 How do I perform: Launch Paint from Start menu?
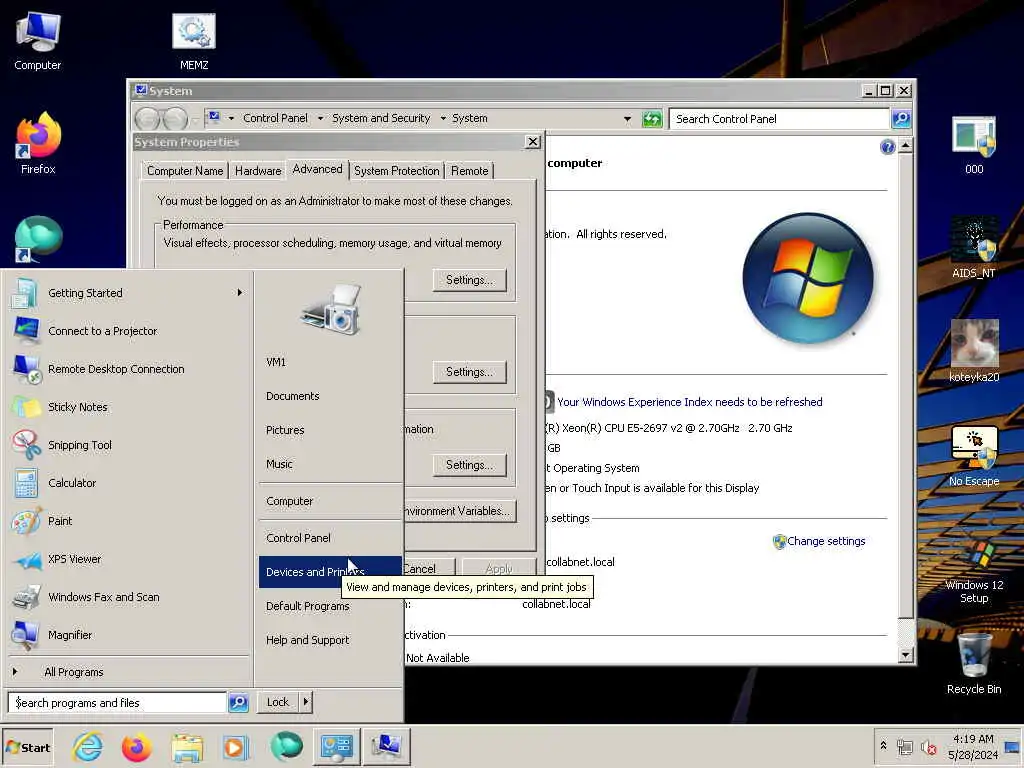(x=127, y=520)
